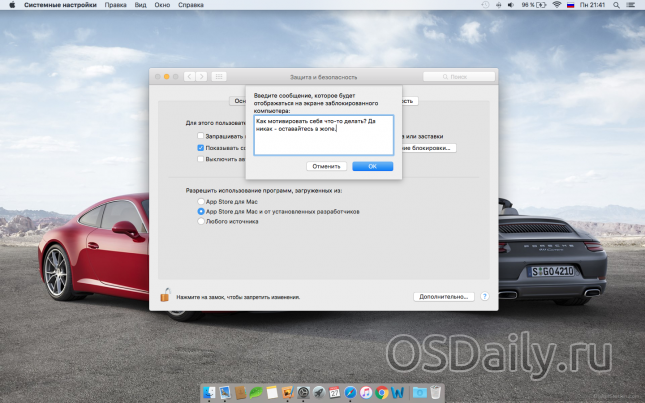Select the "Любого источника" radio option

tap(201, 221)
